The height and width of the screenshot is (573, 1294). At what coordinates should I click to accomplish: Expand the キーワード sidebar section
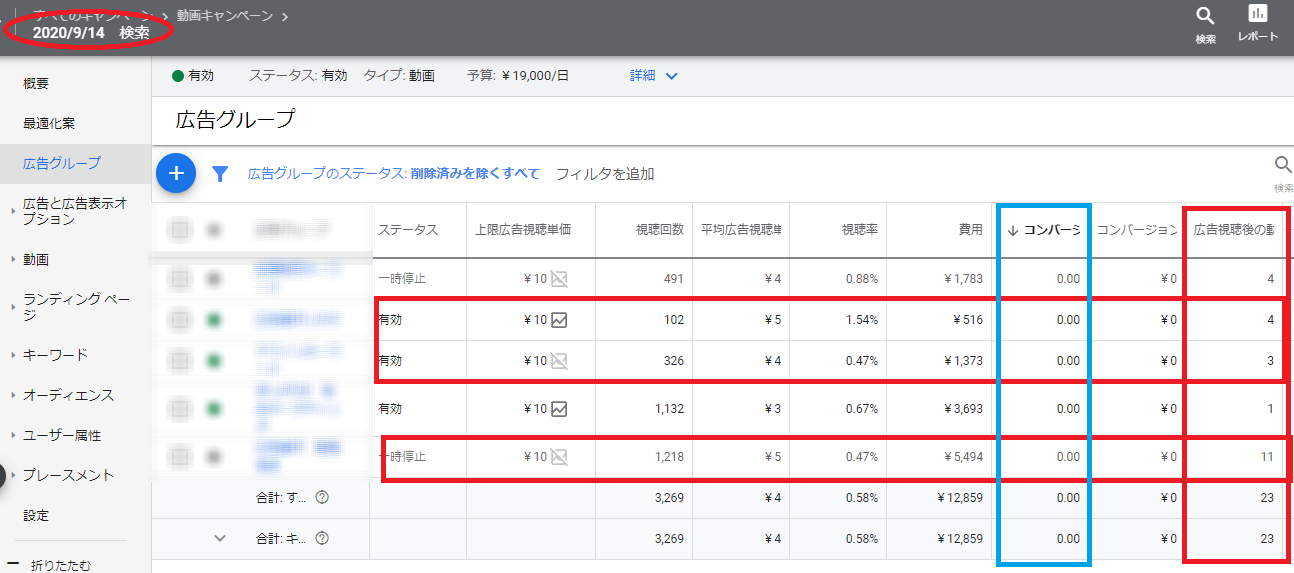point(55,355)
